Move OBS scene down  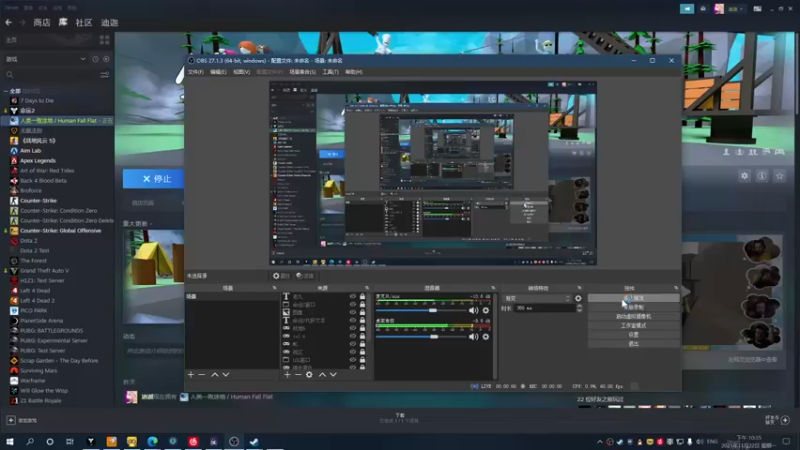pyautogui.click(x=226, y=374)
